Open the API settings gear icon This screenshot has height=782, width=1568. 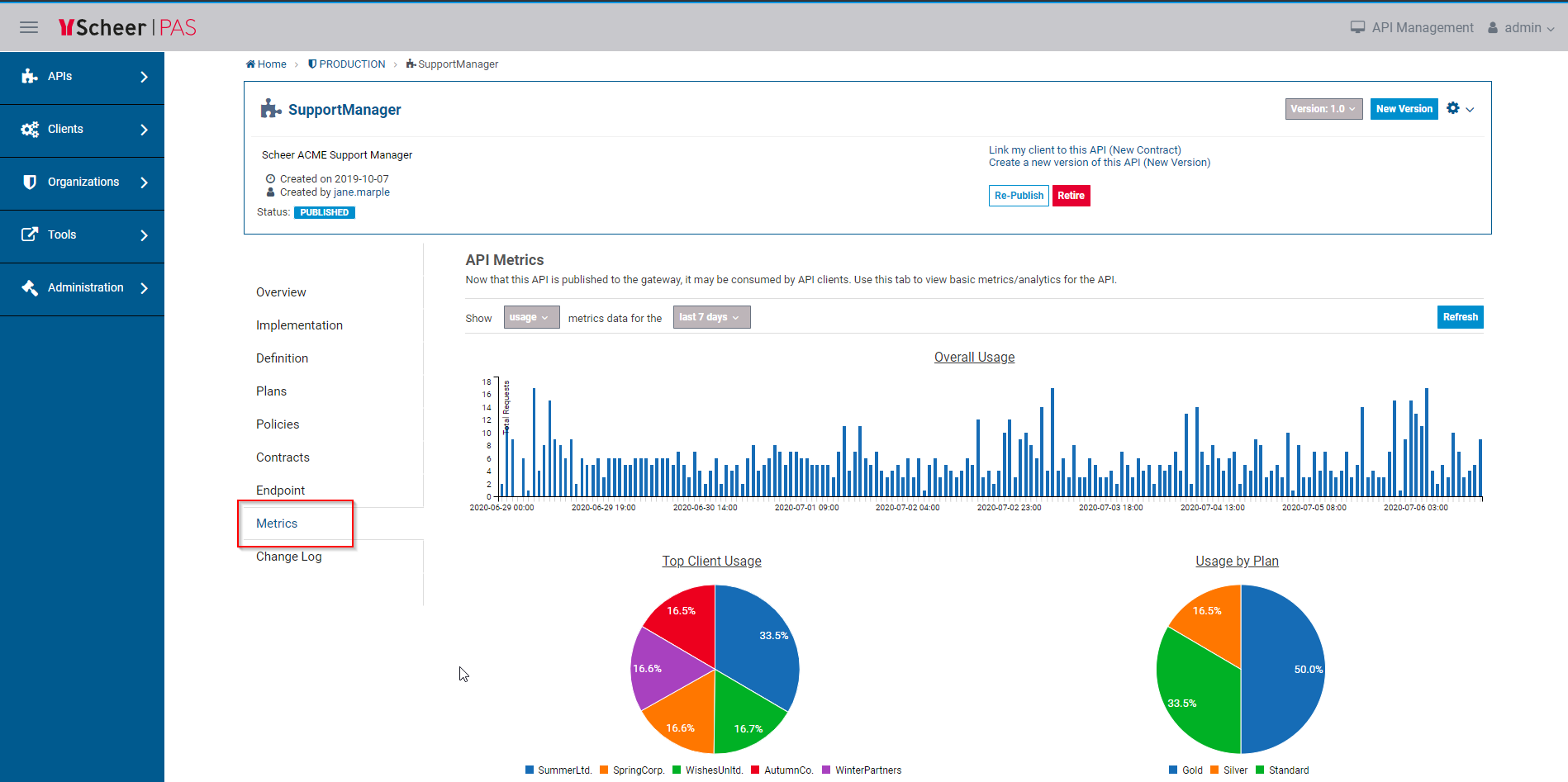point(1454,108)
